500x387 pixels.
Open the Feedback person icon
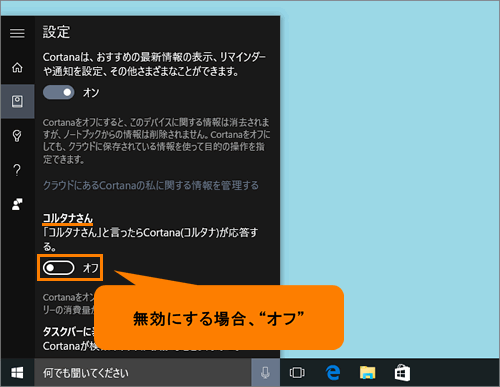[17, 204]
